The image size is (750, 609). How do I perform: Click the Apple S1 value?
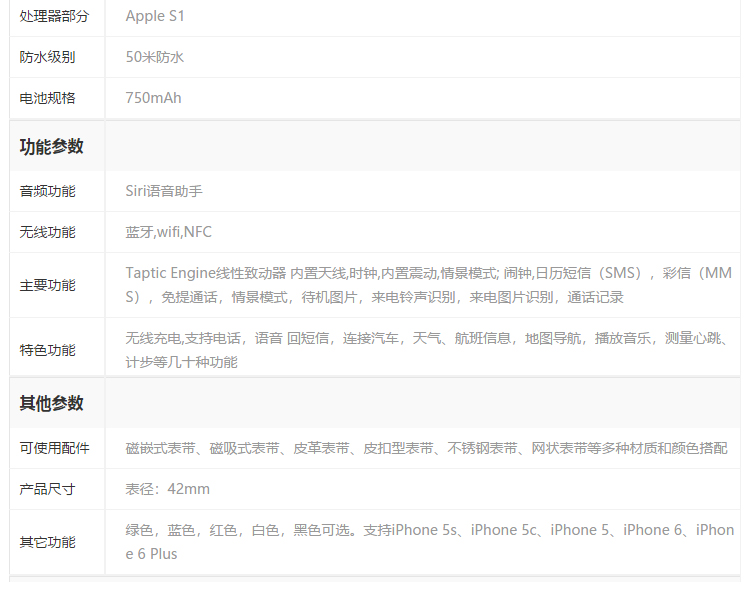point(154,16)
